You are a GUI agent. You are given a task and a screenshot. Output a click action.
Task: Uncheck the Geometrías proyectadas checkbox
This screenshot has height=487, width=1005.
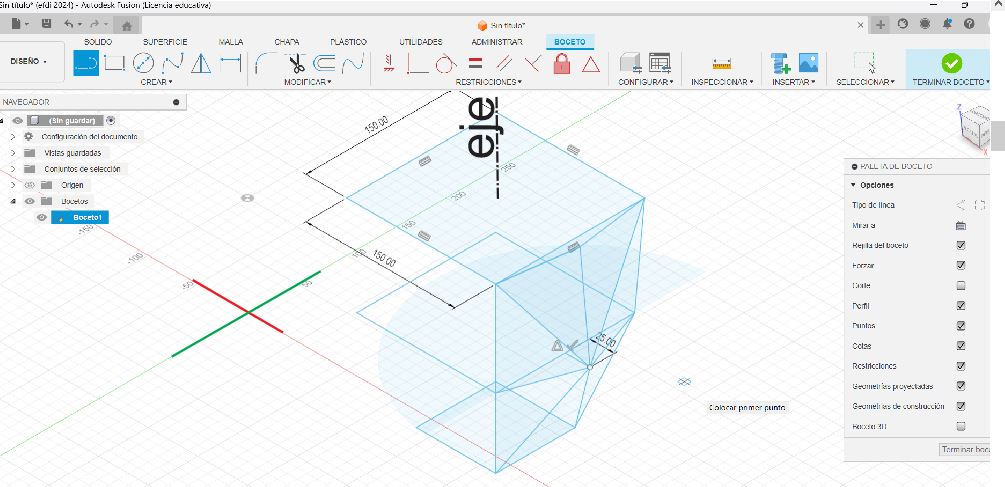click(x=961, y=386)
